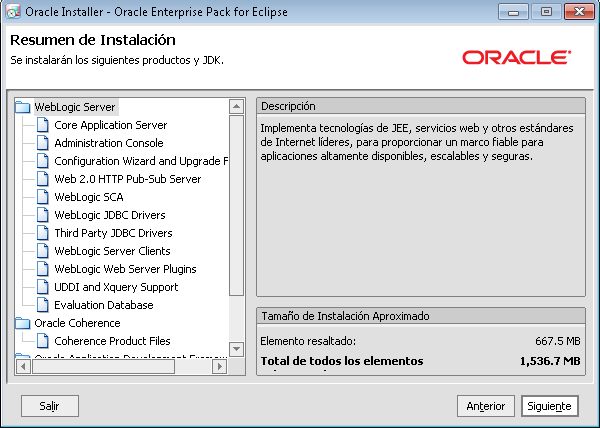Click the 667.5 MB size value
The image size is (600, 428).
click(x=558, y=341)
